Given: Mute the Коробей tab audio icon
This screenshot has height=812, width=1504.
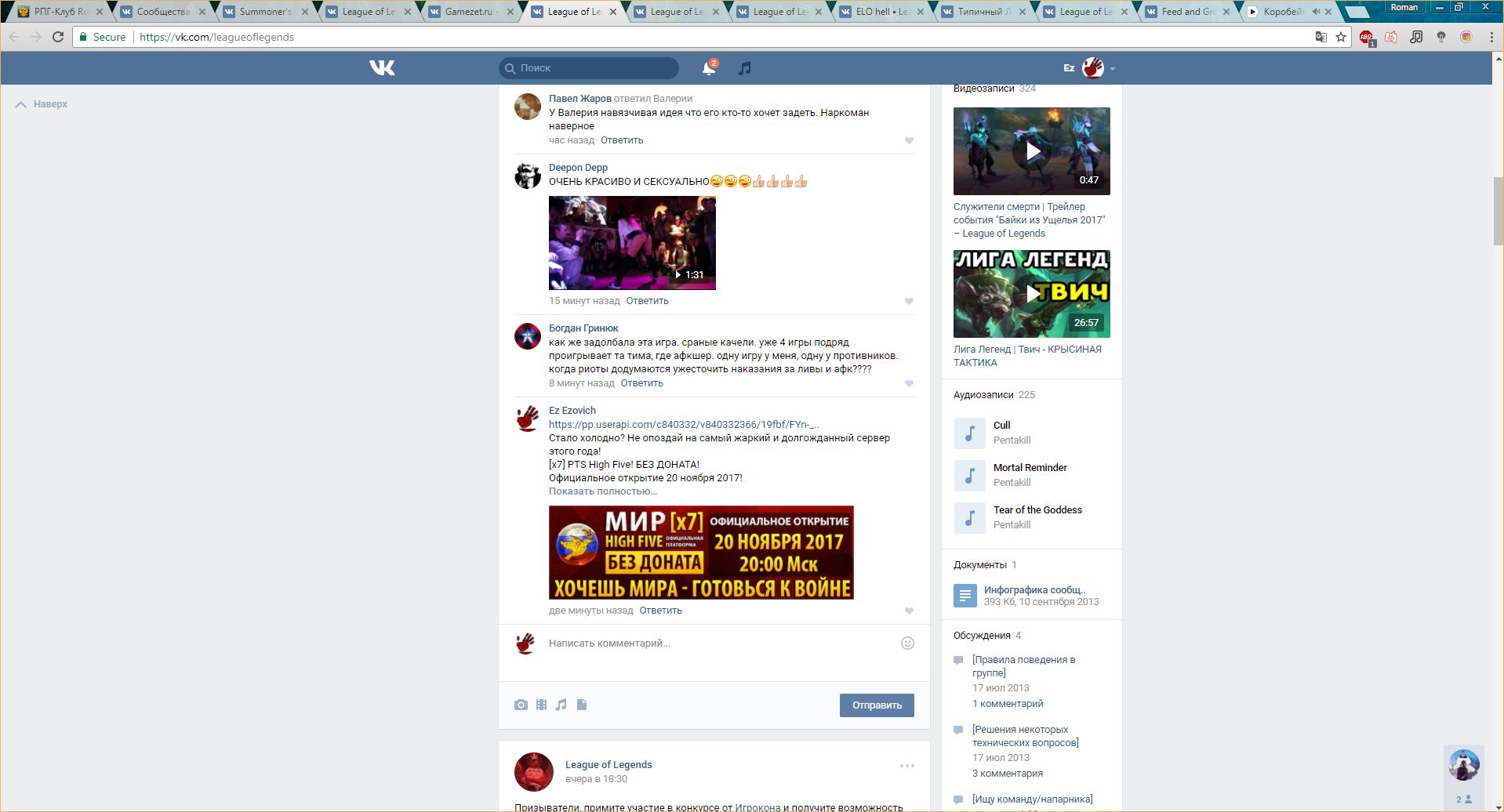Looking at the screenshot, I should tap(1315, 12).
